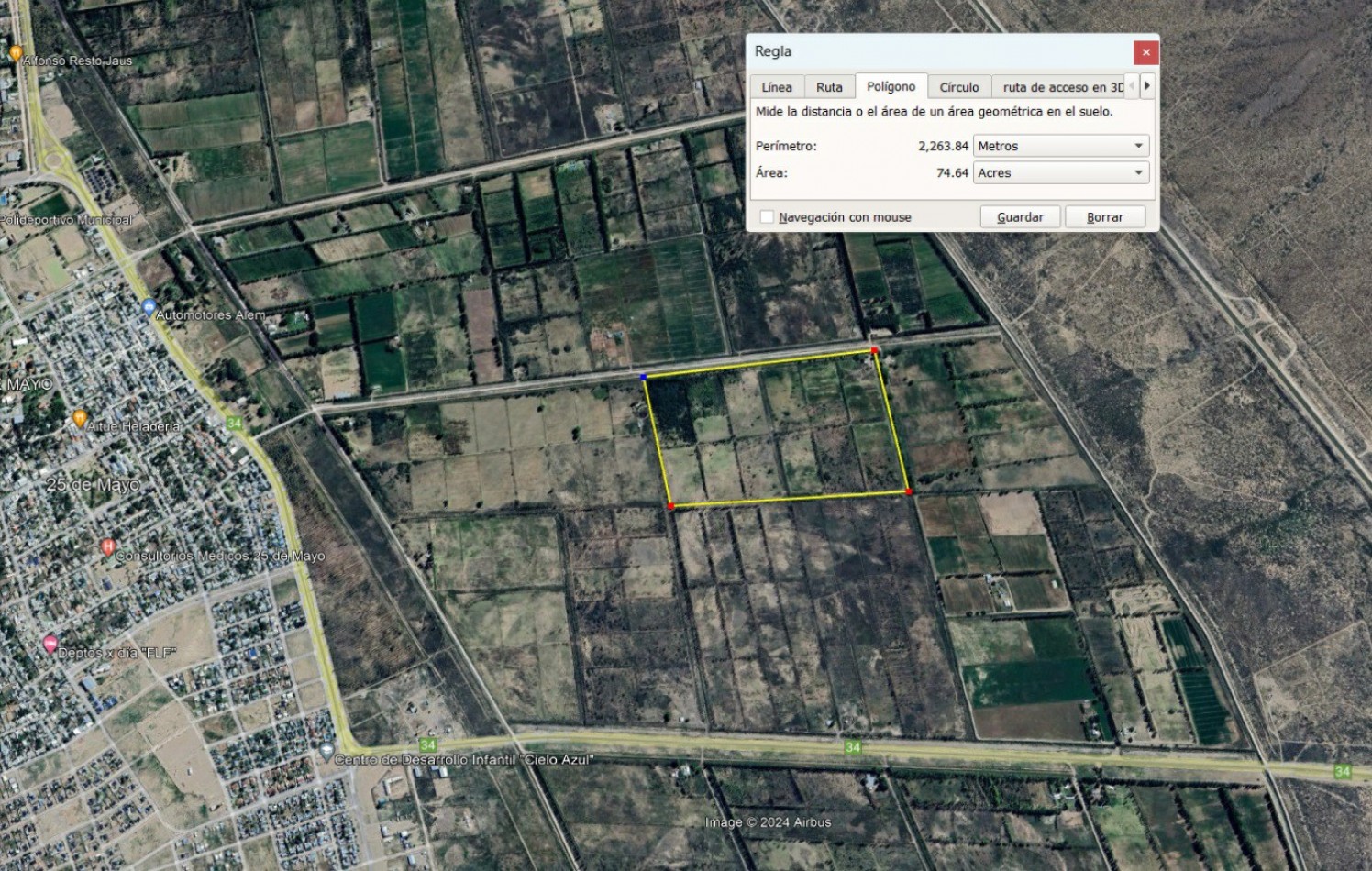This screenshot has height=871, width=1372.
Task: Select the Círculo tab
Action: click(958, 87)
